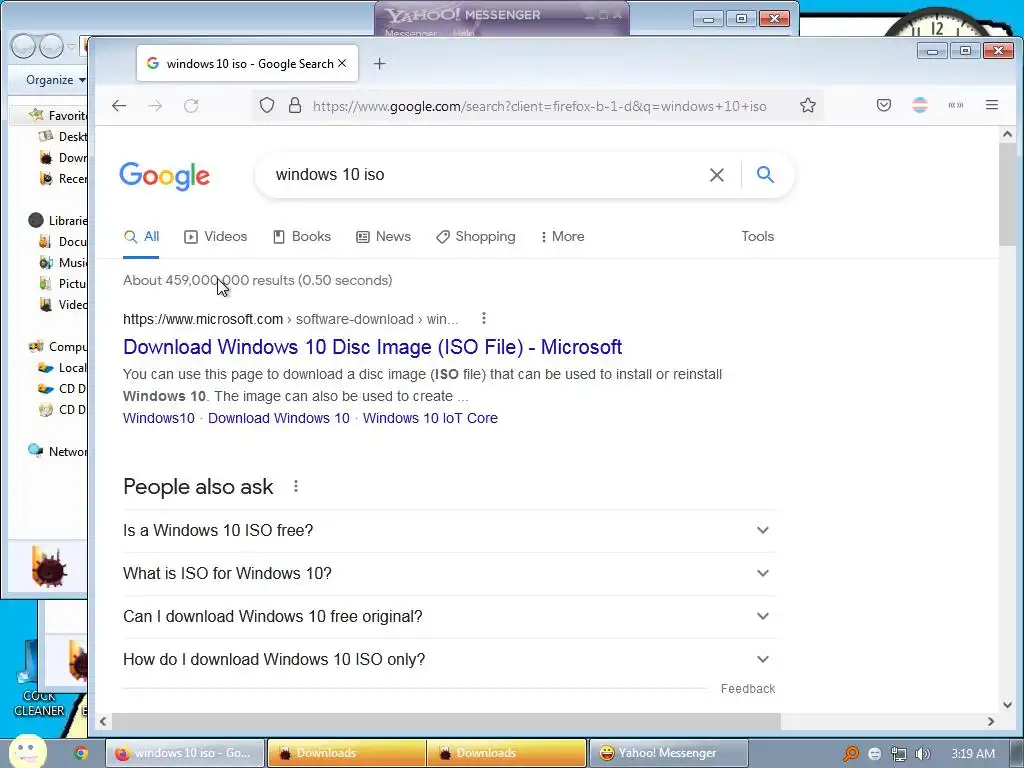Reload the page with refresh icon
This screenshot has width=1024, height=768.
coord(191,106)
